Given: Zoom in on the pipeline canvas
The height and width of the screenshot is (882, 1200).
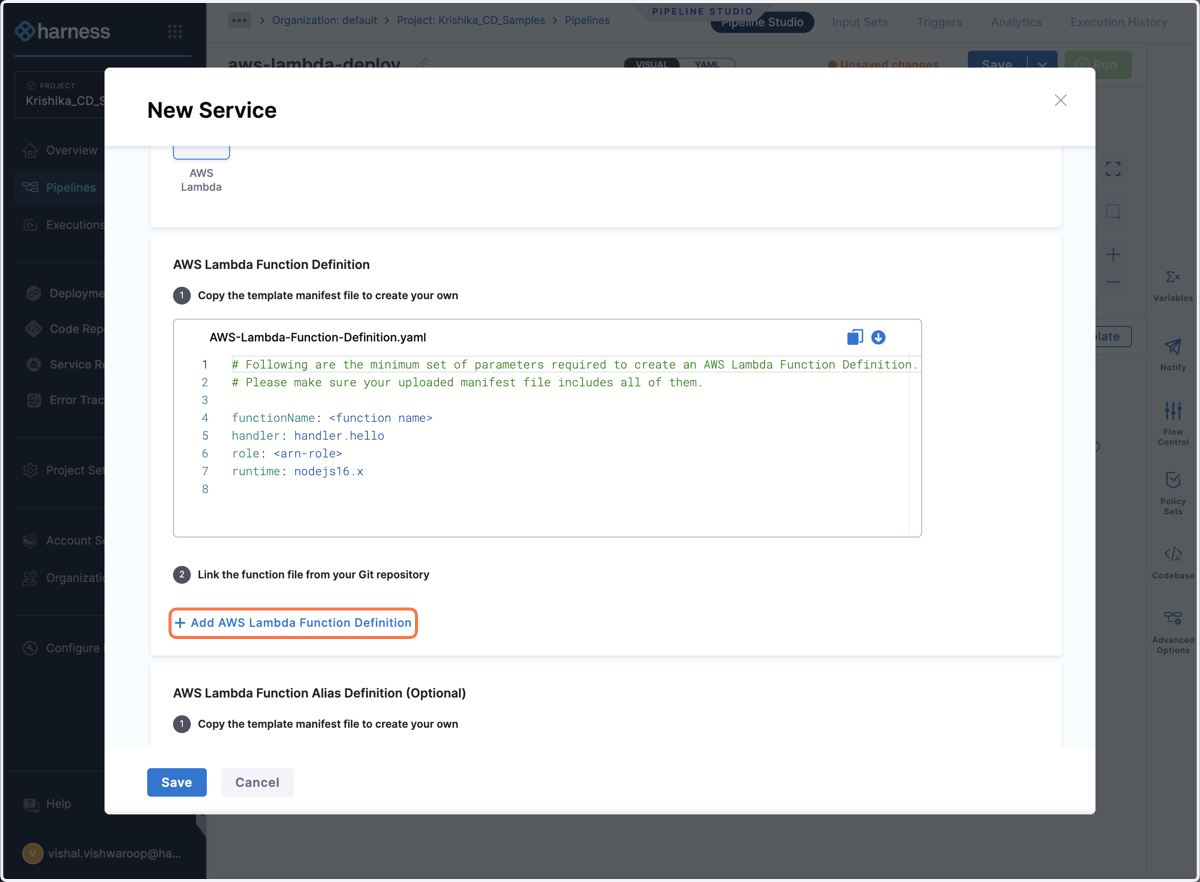Looking at the screenshot, I should tap(1113, 254).
